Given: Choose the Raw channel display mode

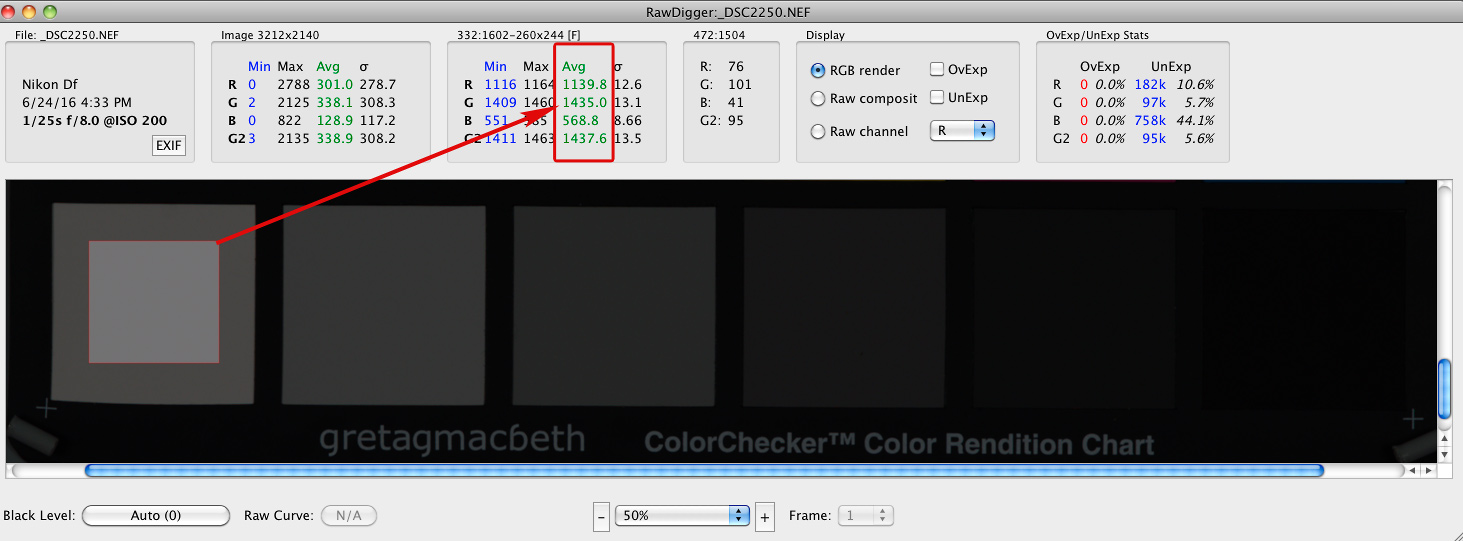Looking at the screenshot, I should [x=818, y=132].
